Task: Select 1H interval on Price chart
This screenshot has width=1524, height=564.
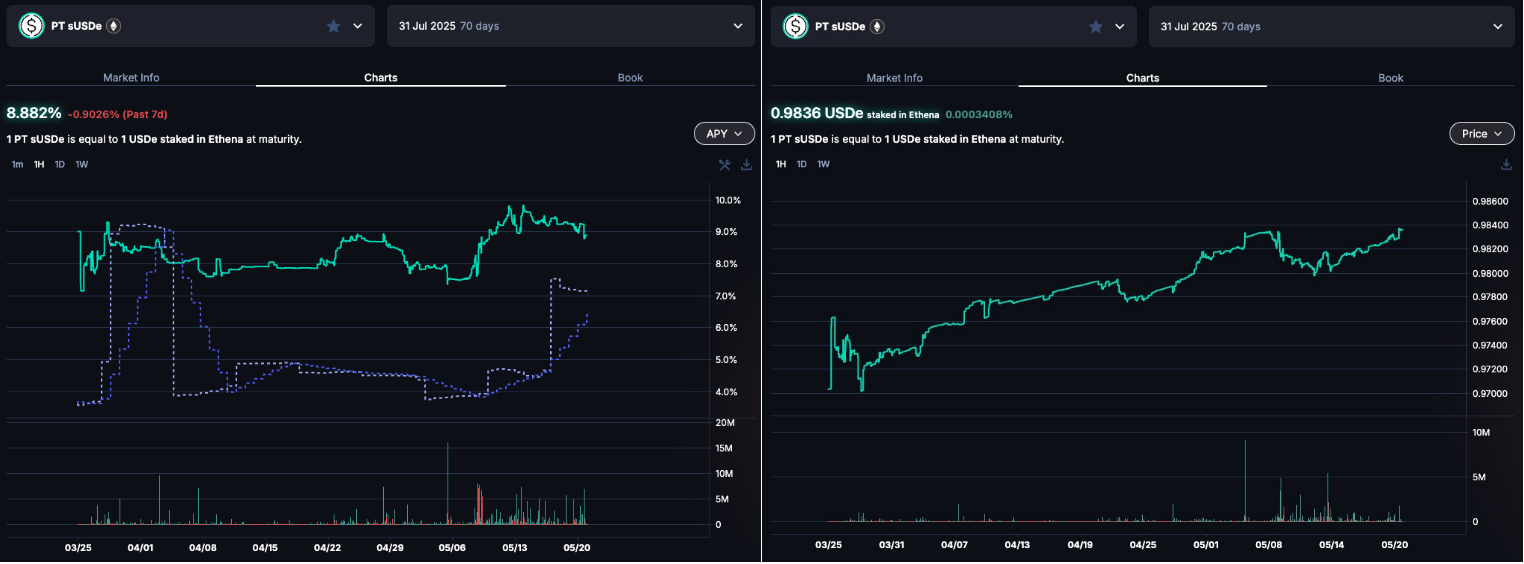Action: [780, 164]
